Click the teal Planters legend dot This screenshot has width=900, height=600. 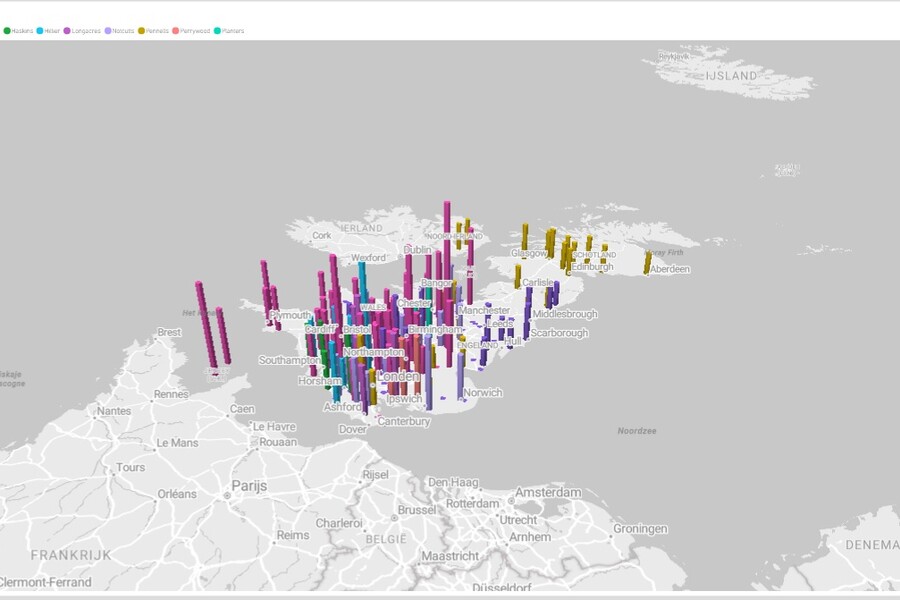click(x=219, y=31)
